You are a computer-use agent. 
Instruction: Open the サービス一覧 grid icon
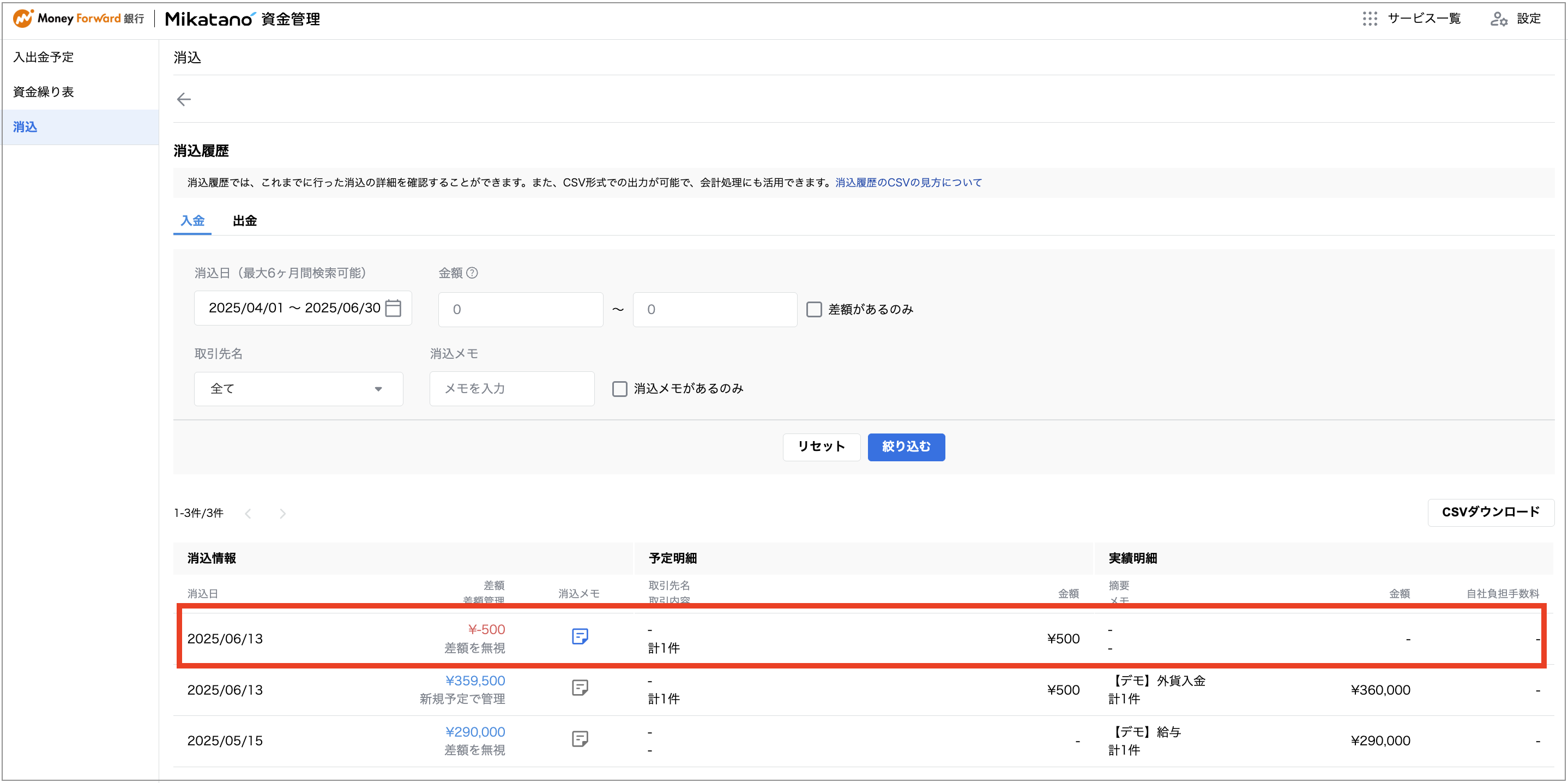(x=1370, y=18)
